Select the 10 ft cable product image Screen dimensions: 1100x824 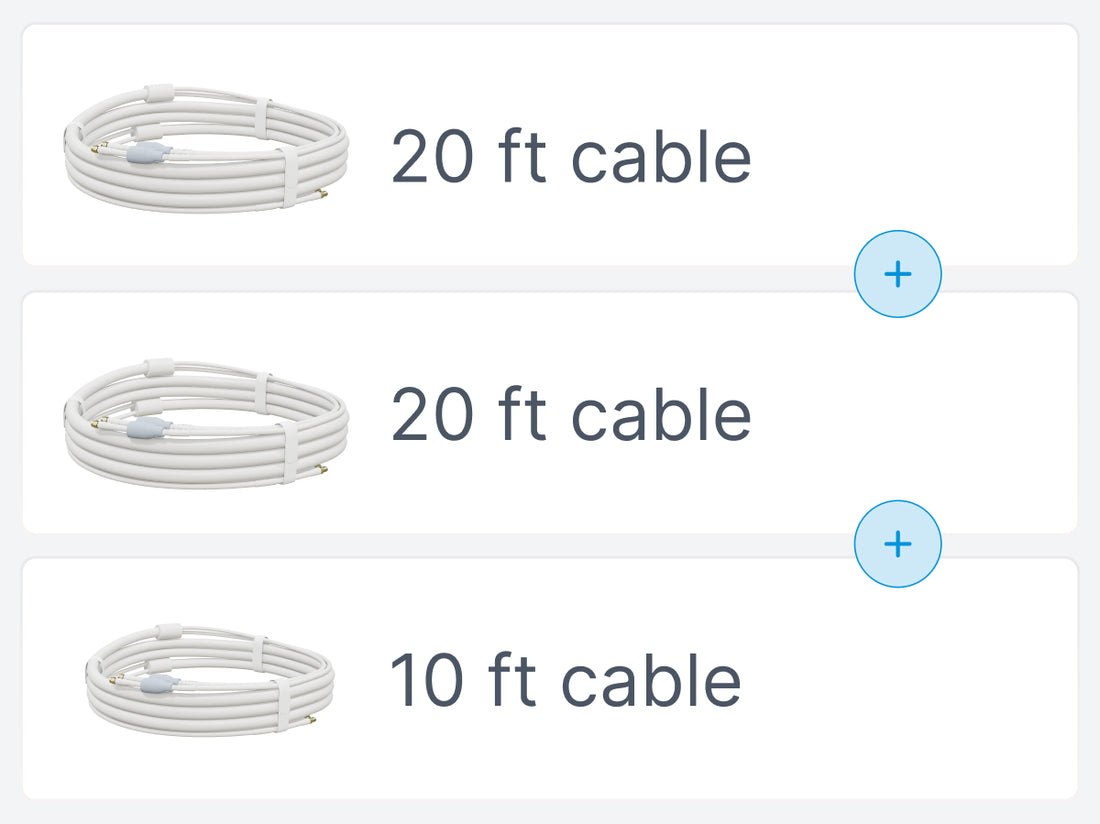210,677
